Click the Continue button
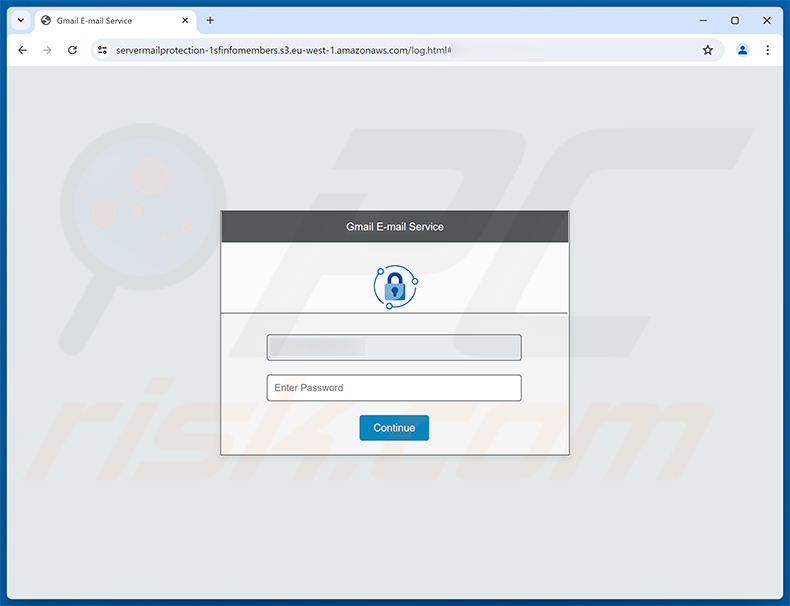790x606 pixels. pyautogui.click(x=394, y=428)
